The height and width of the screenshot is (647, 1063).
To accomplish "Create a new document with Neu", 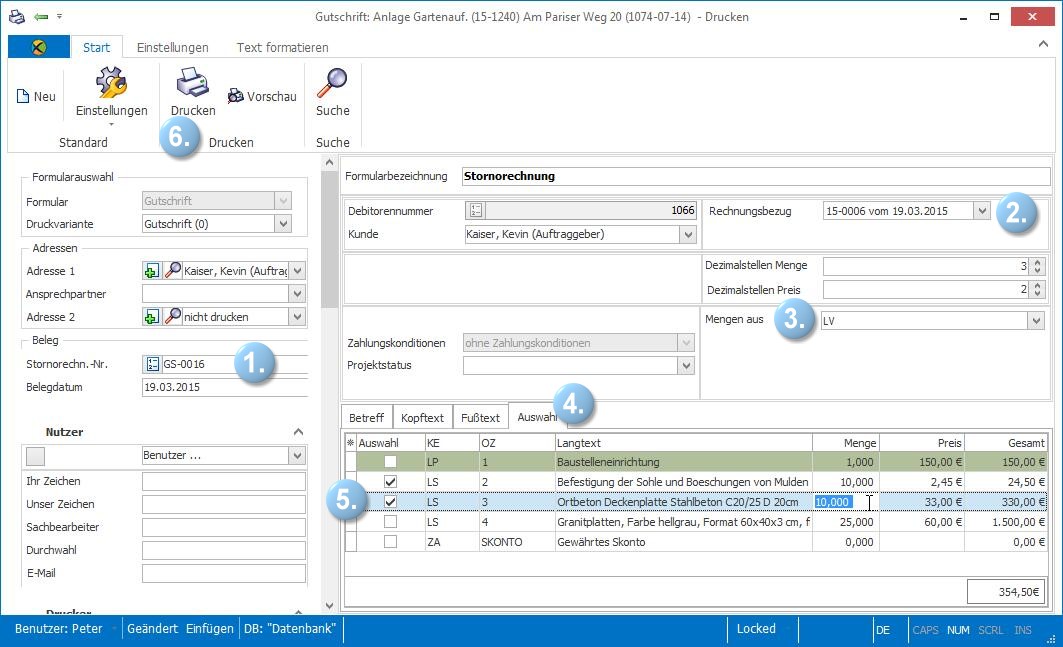I will [36, 96].
